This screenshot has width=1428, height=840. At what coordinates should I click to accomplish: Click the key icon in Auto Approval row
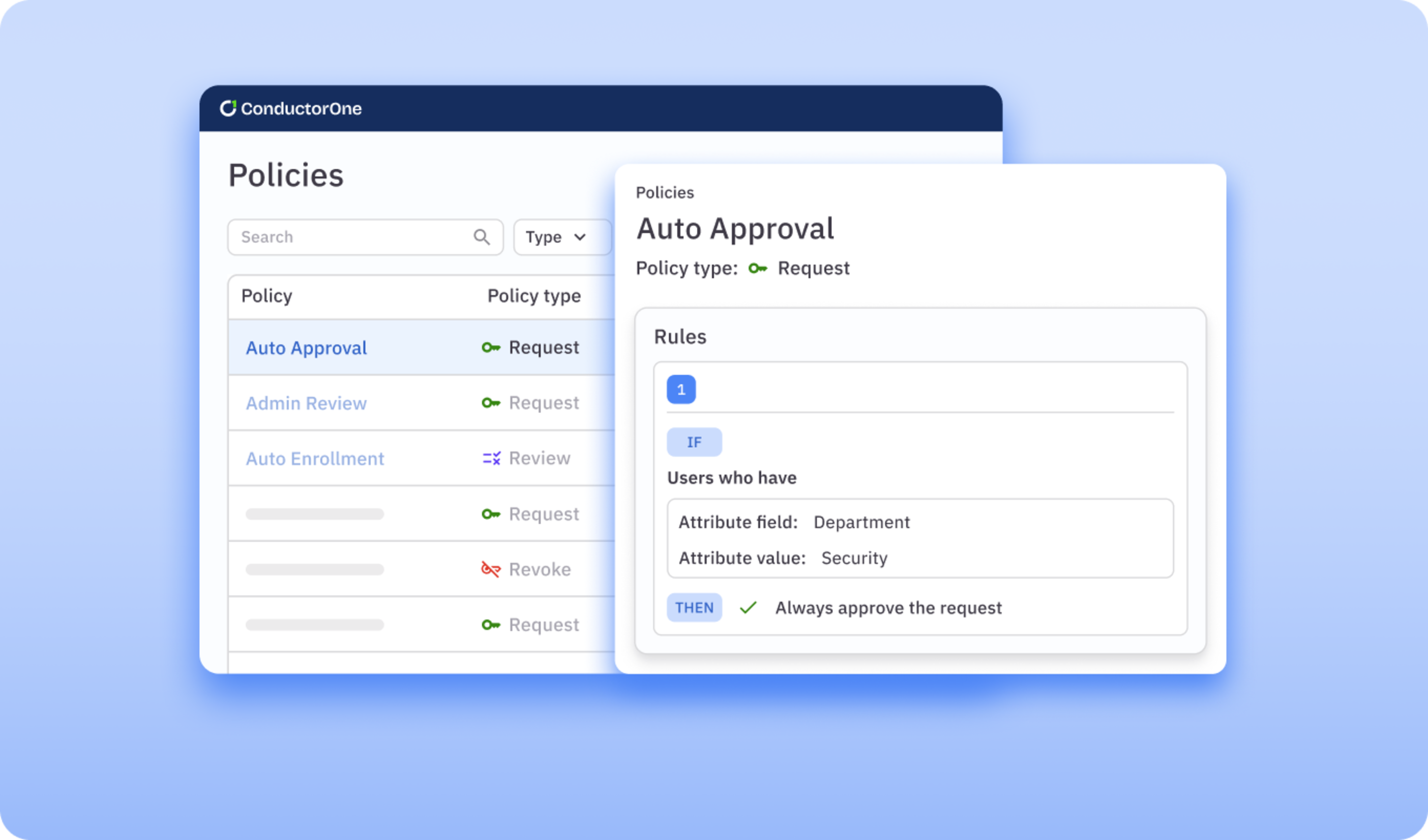[x=491, y=347]
